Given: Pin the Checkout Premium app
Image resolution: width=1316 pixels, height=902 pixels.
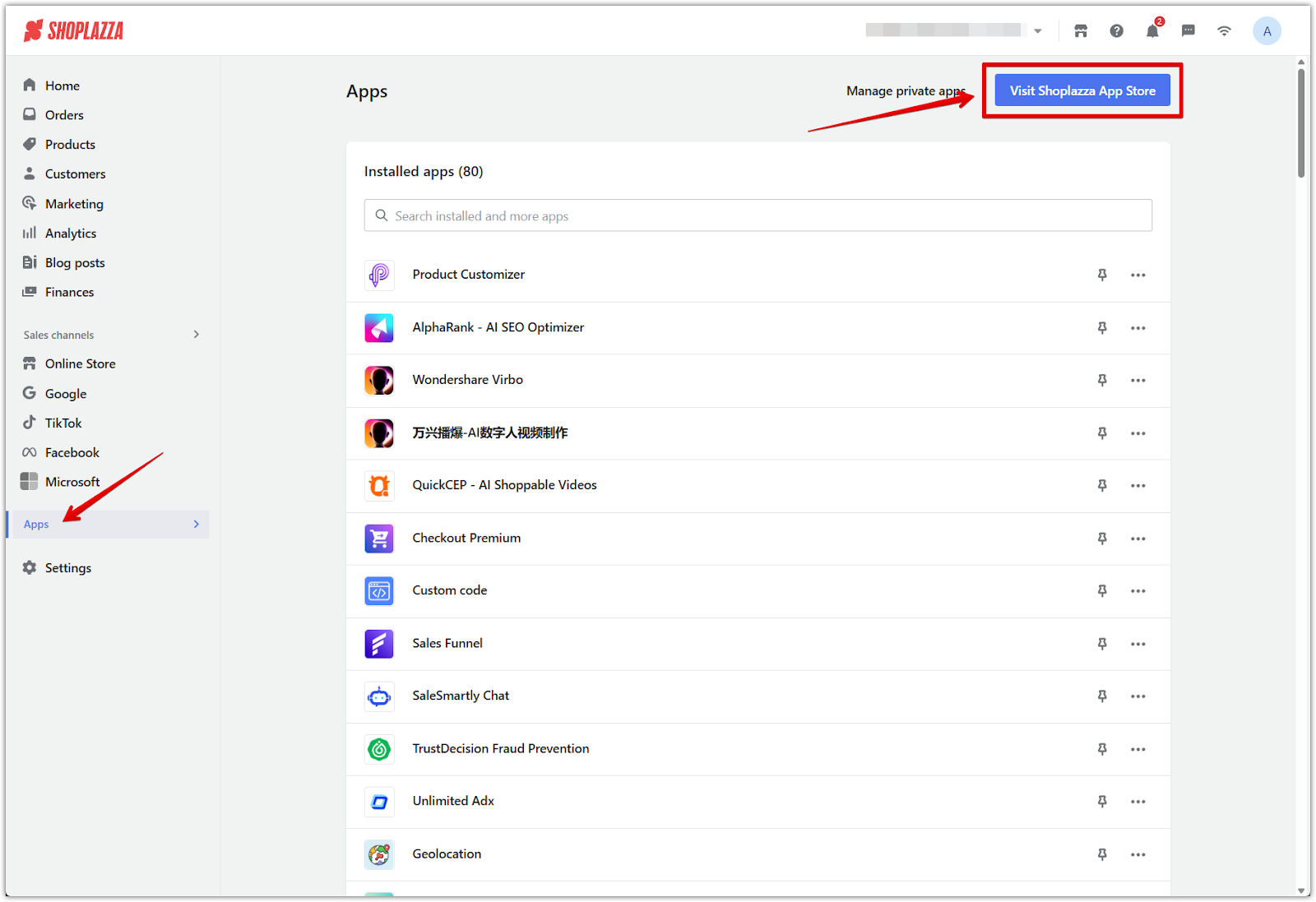Looking at the screenshot, I should 1102,538.
